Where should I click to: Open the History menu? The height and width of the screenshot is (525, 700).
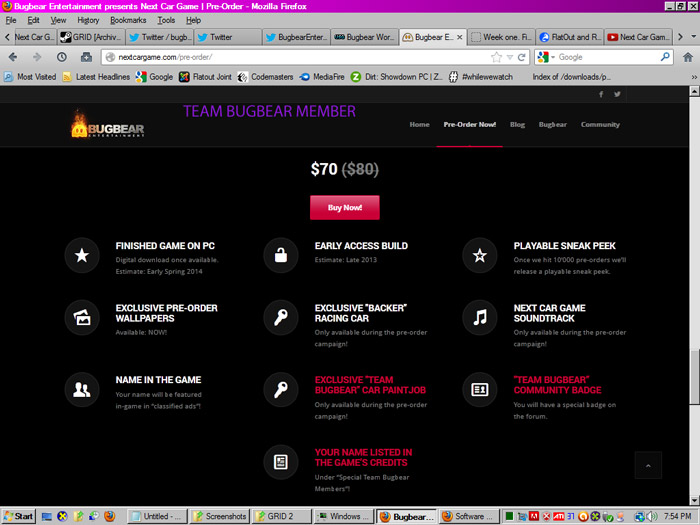[88, 20]
